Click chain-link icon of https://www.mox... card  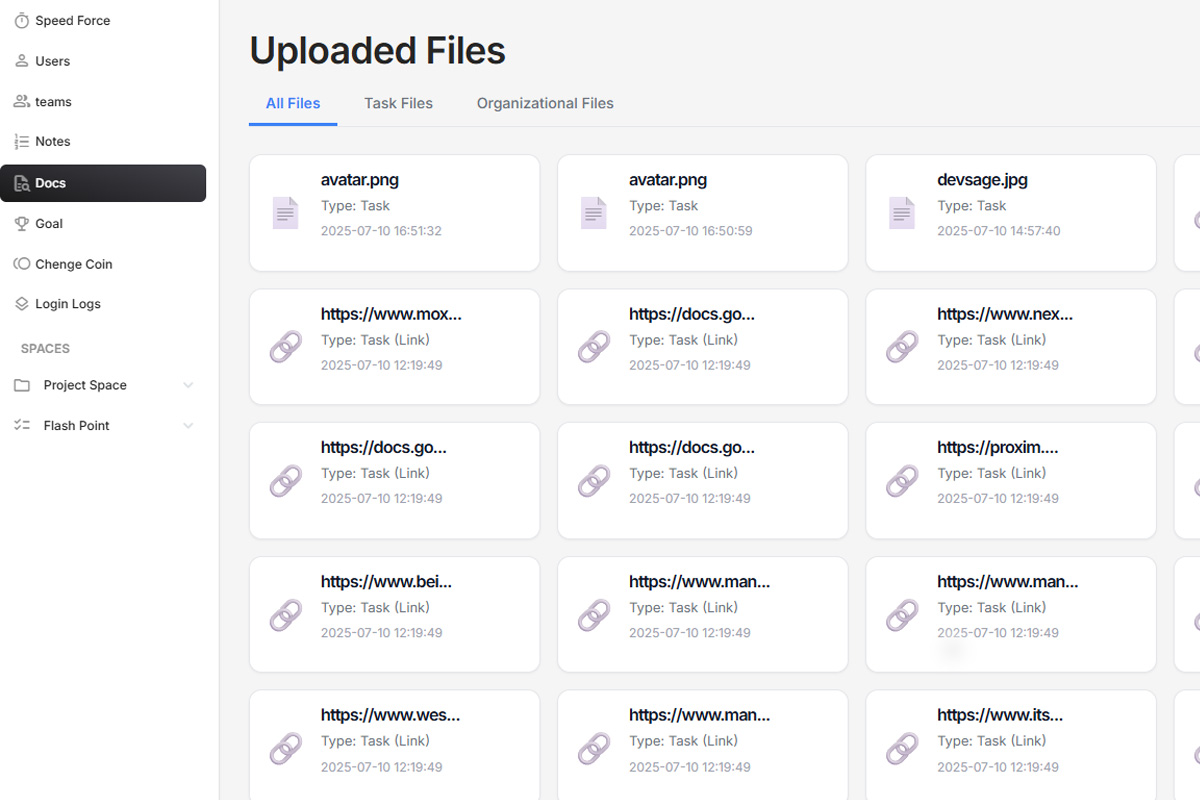pyautogui.click(x=286, y=347)
